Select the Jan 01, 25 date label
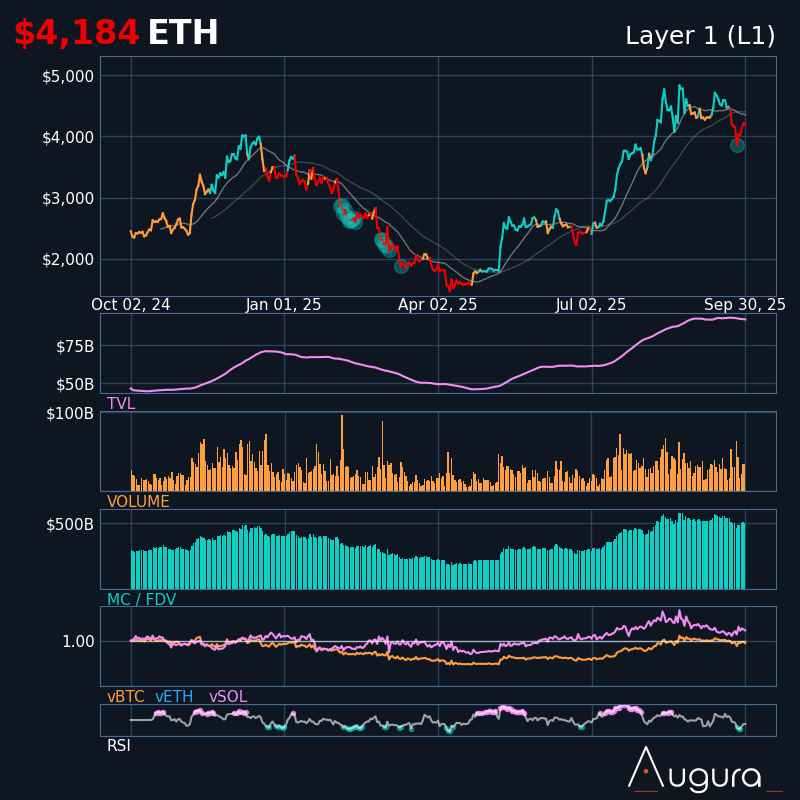This screenshot has height=800, width=800. [x=284, y=305]
